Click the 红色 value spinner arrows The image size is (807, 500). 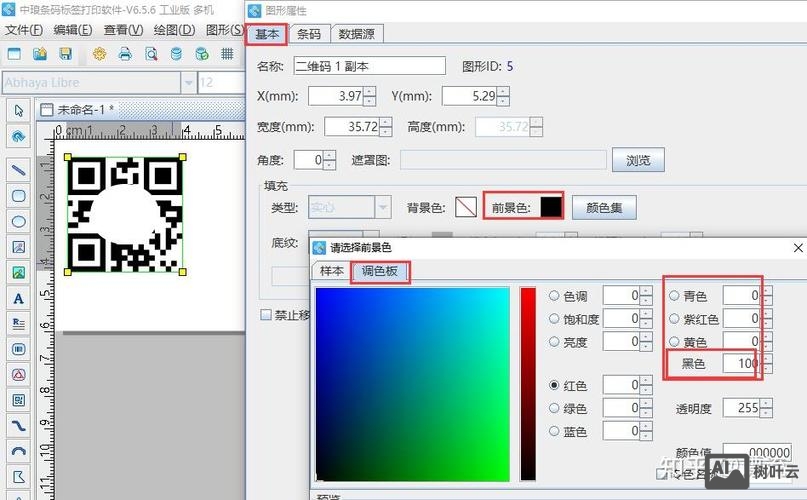[x=646, y=385]
